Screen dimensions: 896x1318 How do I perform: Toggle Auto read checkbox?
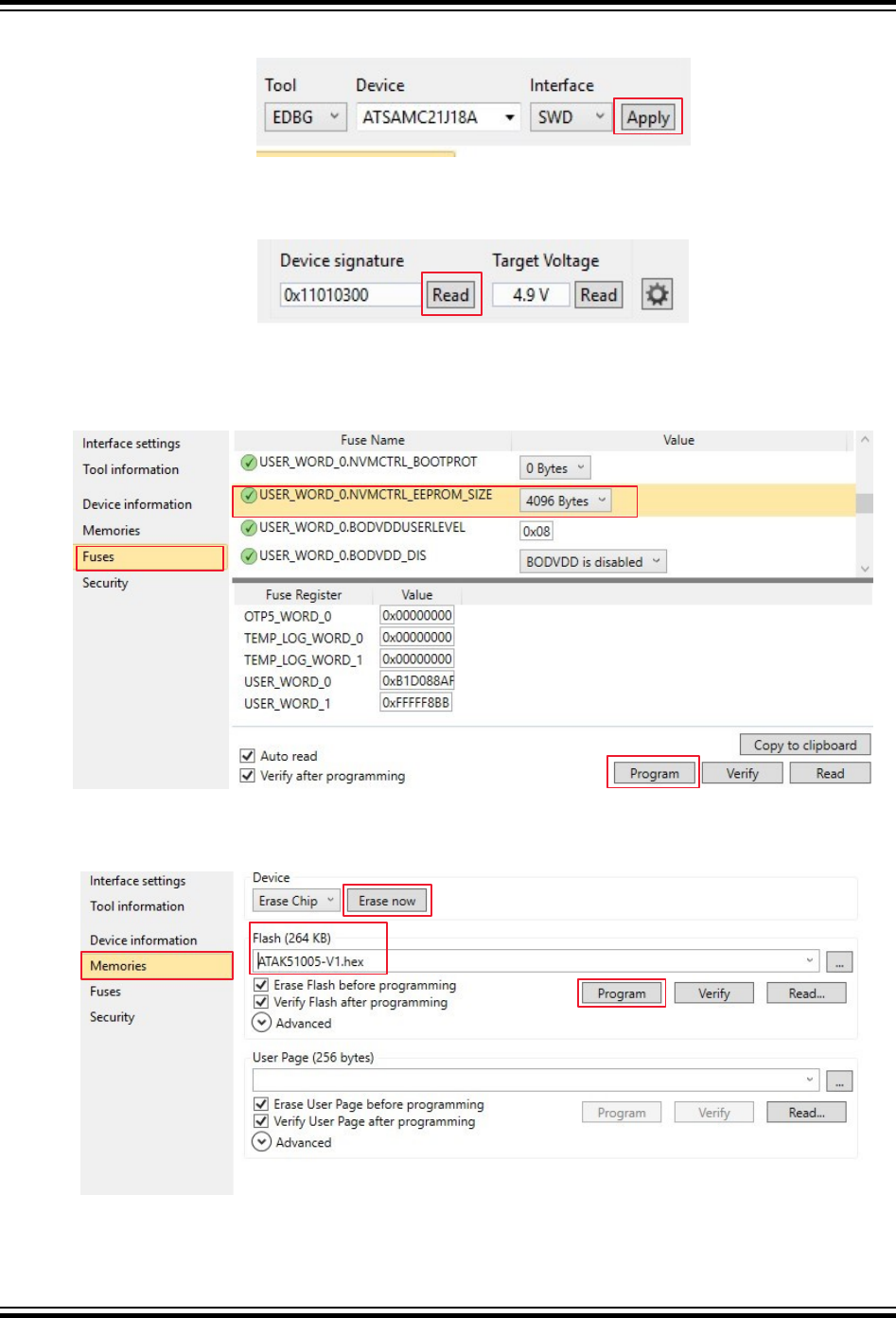click(248, 756)
